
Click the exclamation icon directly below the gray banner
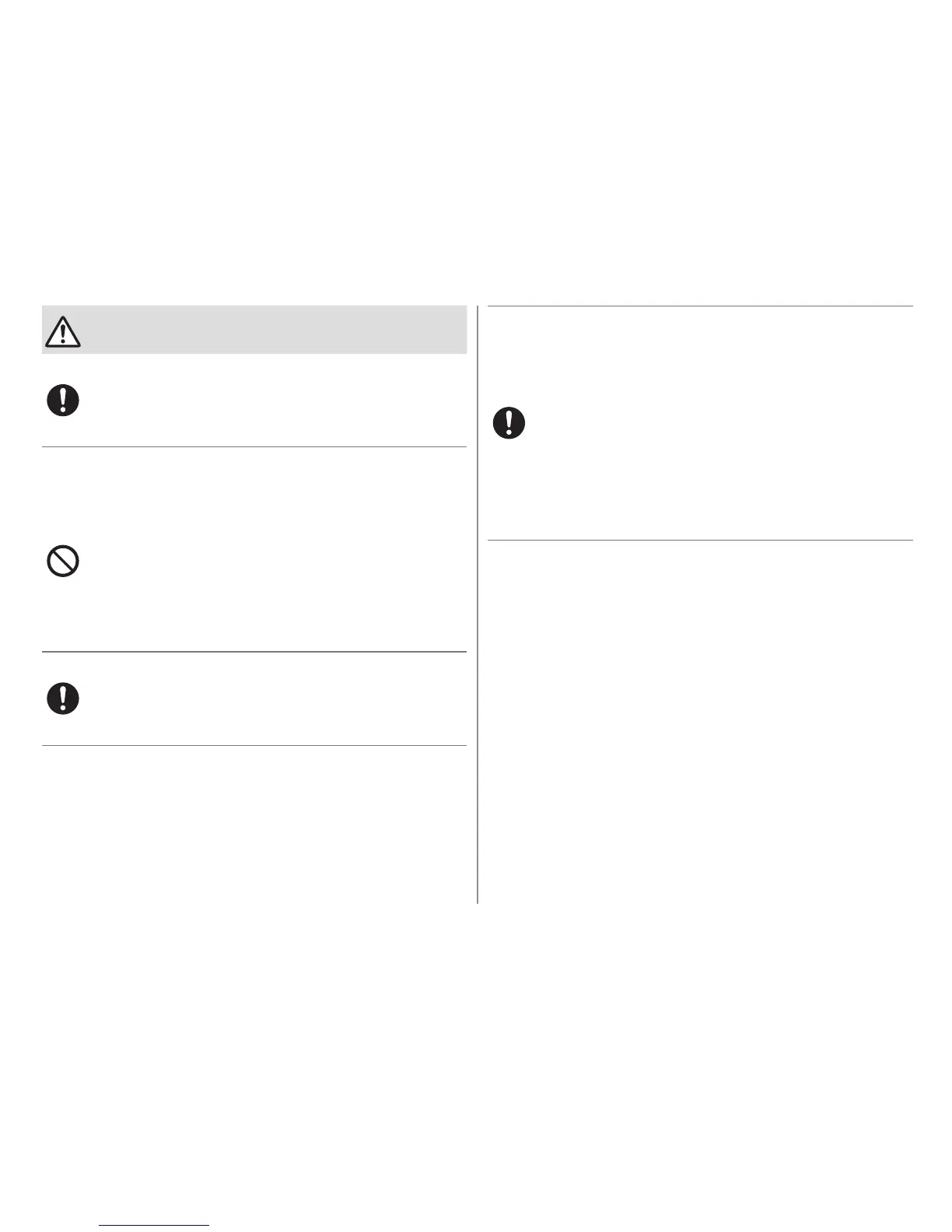click(x=63, y=400)
